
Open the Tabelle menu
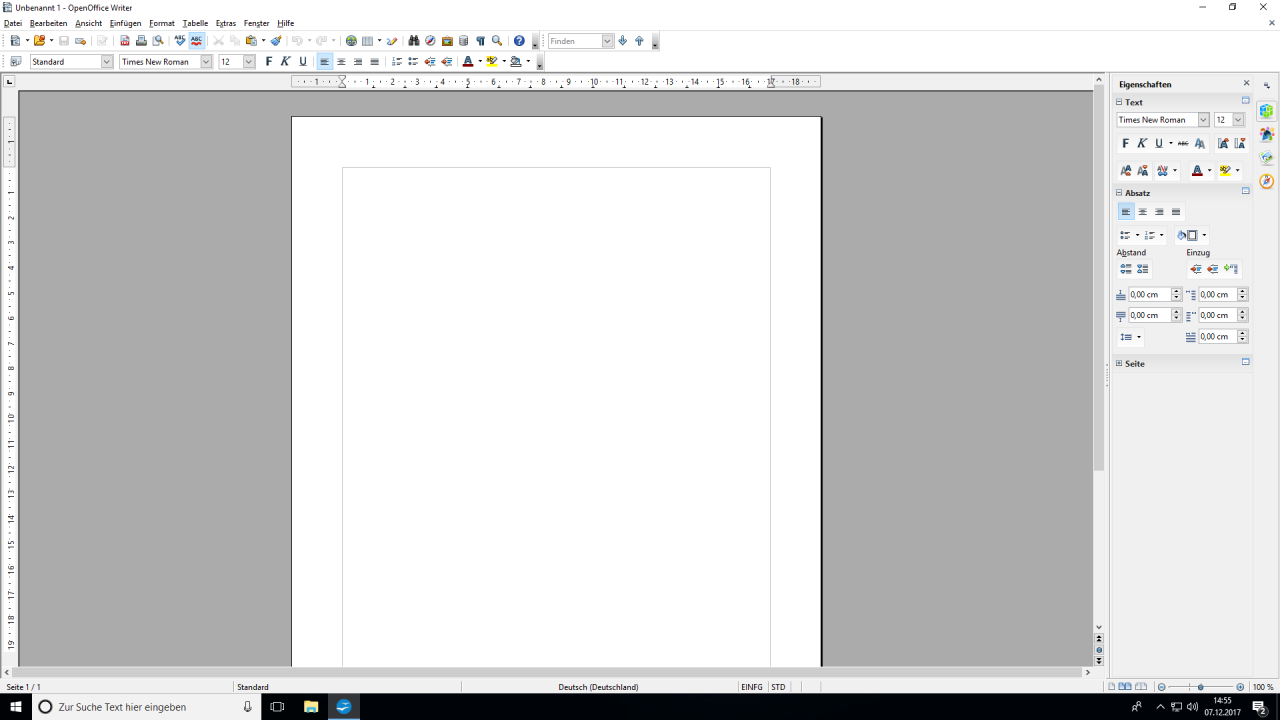tap(195, 23)
